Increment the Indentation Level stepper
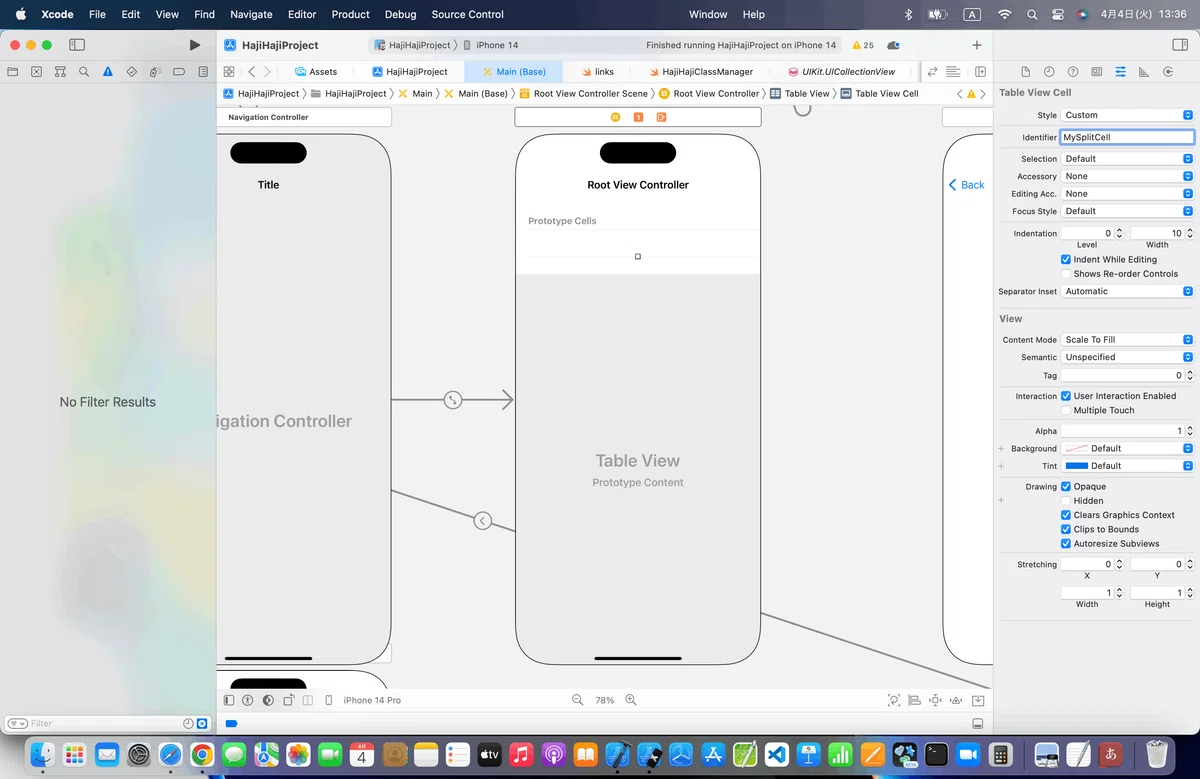 point(1119,230)
